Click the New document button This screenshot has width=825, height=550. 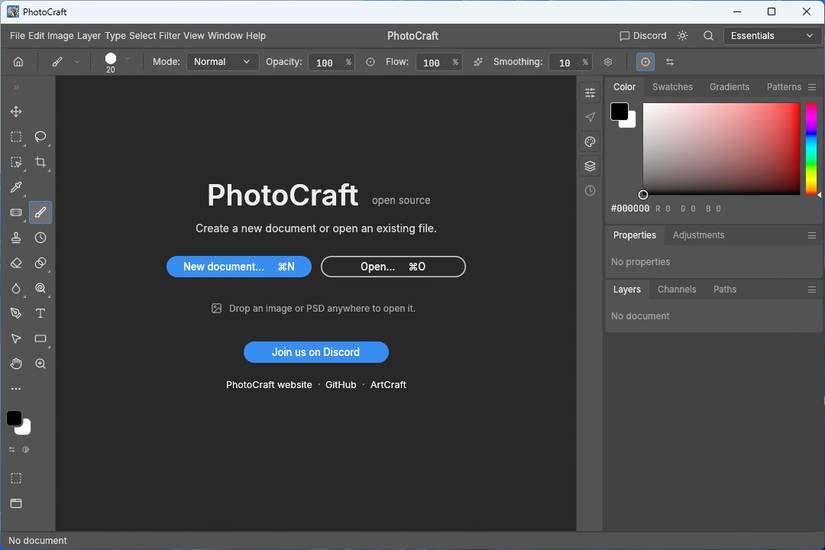click(x=239, y=267)
